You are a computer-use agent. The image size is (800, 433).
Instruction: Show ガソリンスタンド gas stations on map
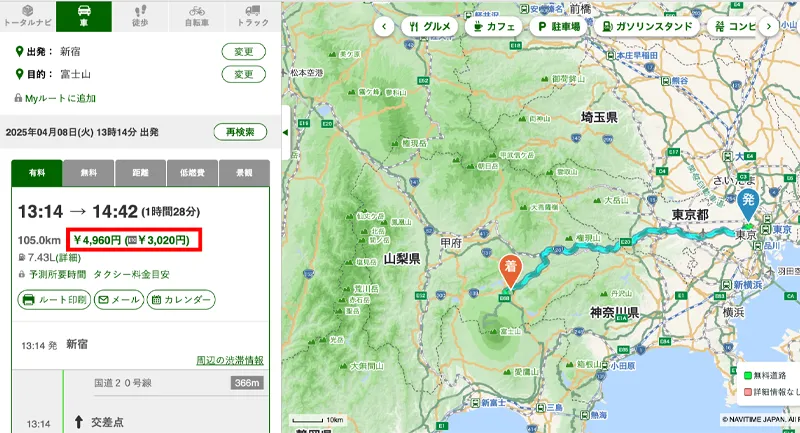[x=647, y=27]
